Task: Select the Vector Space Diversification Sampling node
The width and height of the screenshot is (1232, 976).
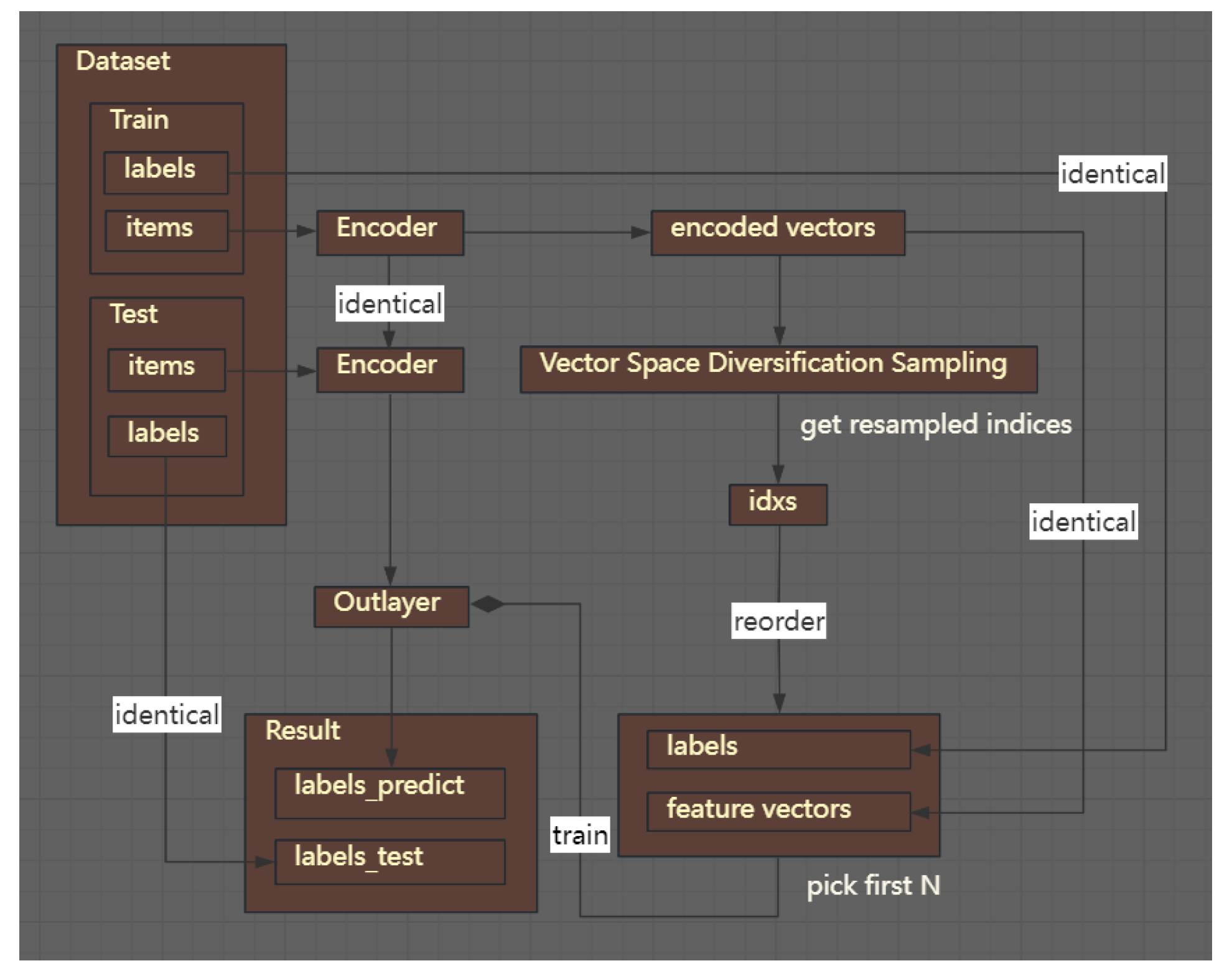Action: 778,369
